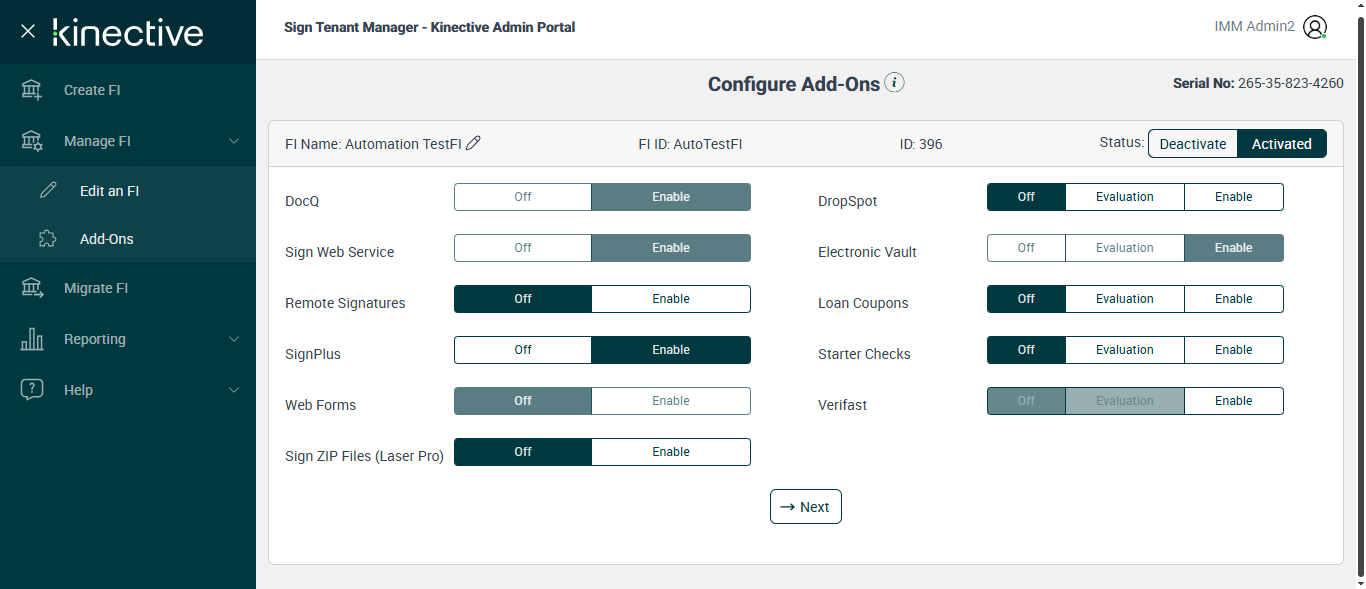Enable Sign ZIP Files (Laser Pro)

point(670,452)
